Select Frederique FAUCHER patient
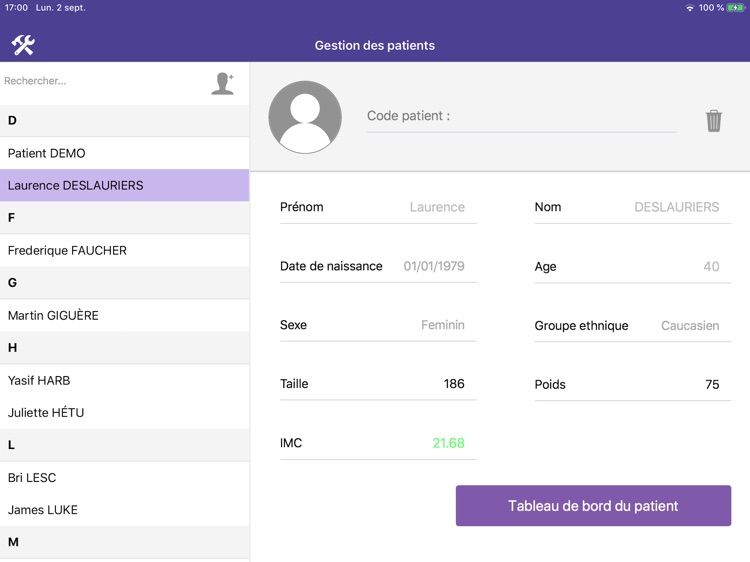Screen dimensions: 750x562 tap(124, 250)
